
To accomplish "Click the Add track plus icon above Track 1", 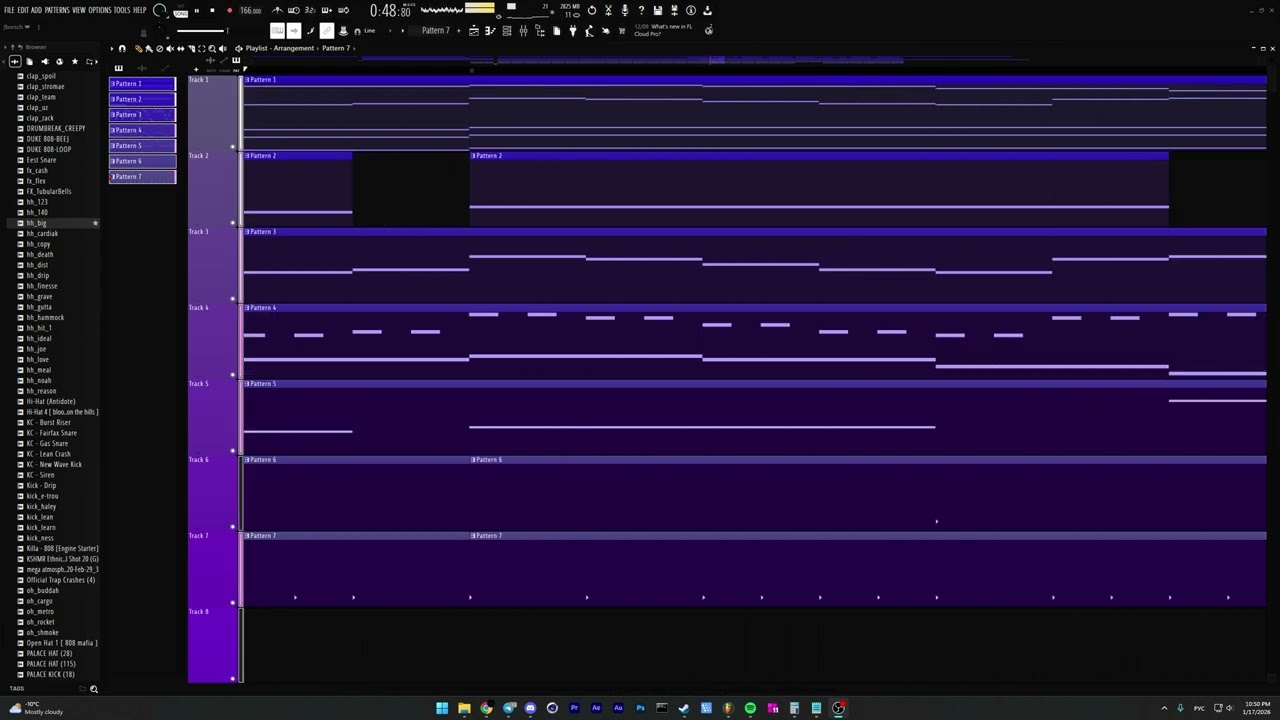I will pos(196,70).
